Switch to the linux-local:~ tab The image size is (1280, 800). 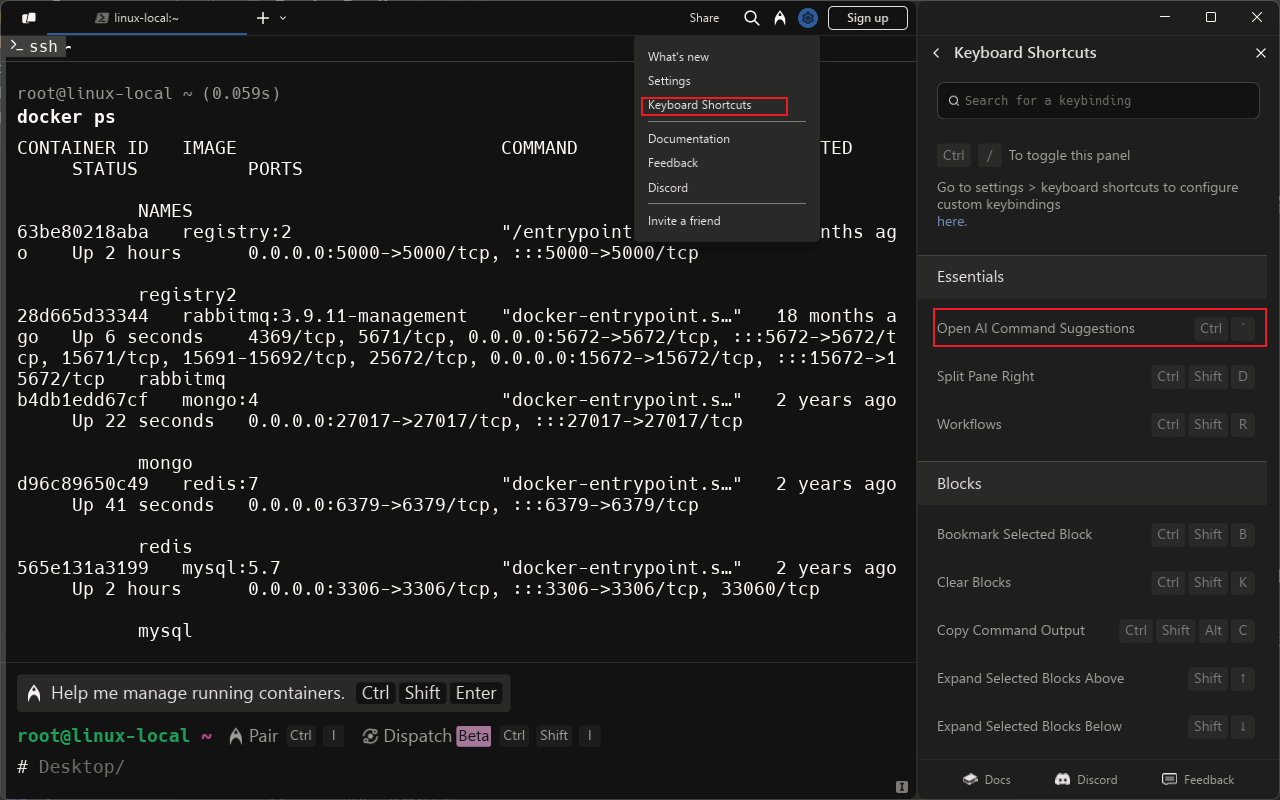[x=146, y=18]
